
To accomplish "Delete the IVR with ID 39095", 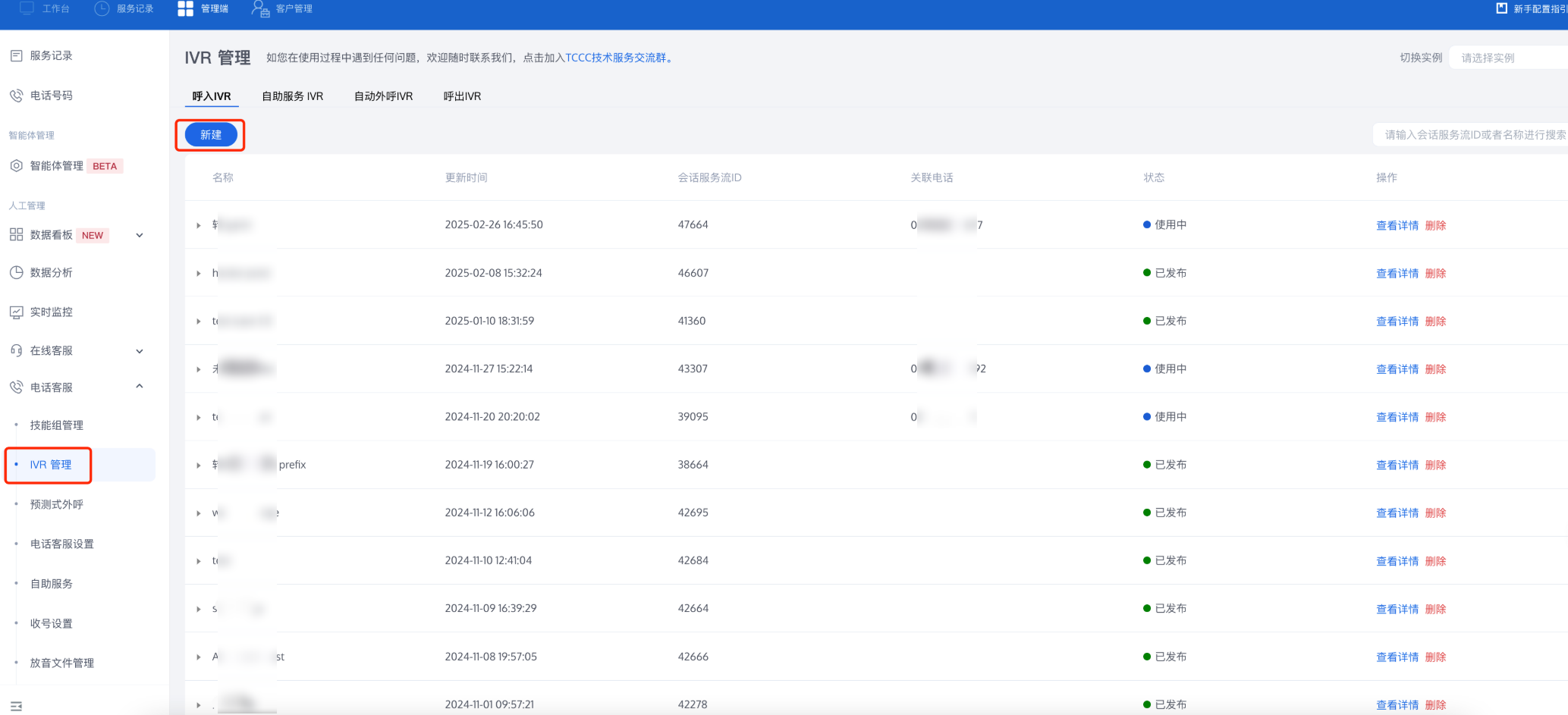I will [1436, 417].
